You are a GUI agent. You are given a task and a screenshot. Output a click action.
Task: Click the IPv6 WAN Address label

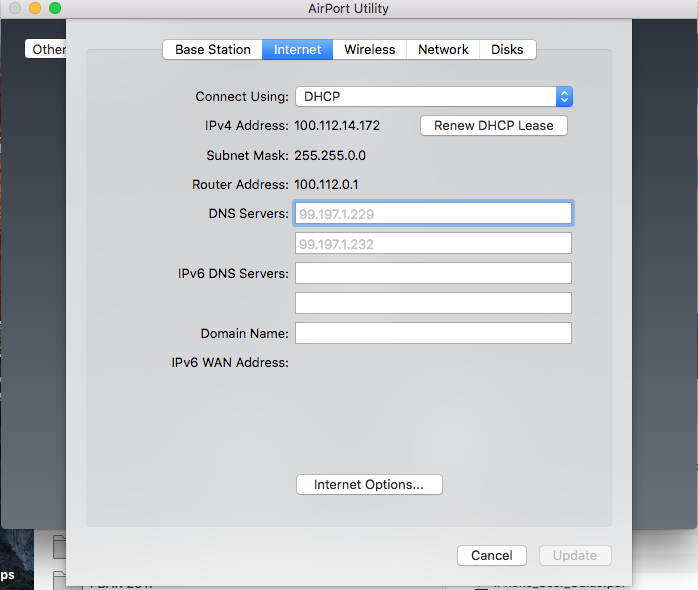coord(230,362)
